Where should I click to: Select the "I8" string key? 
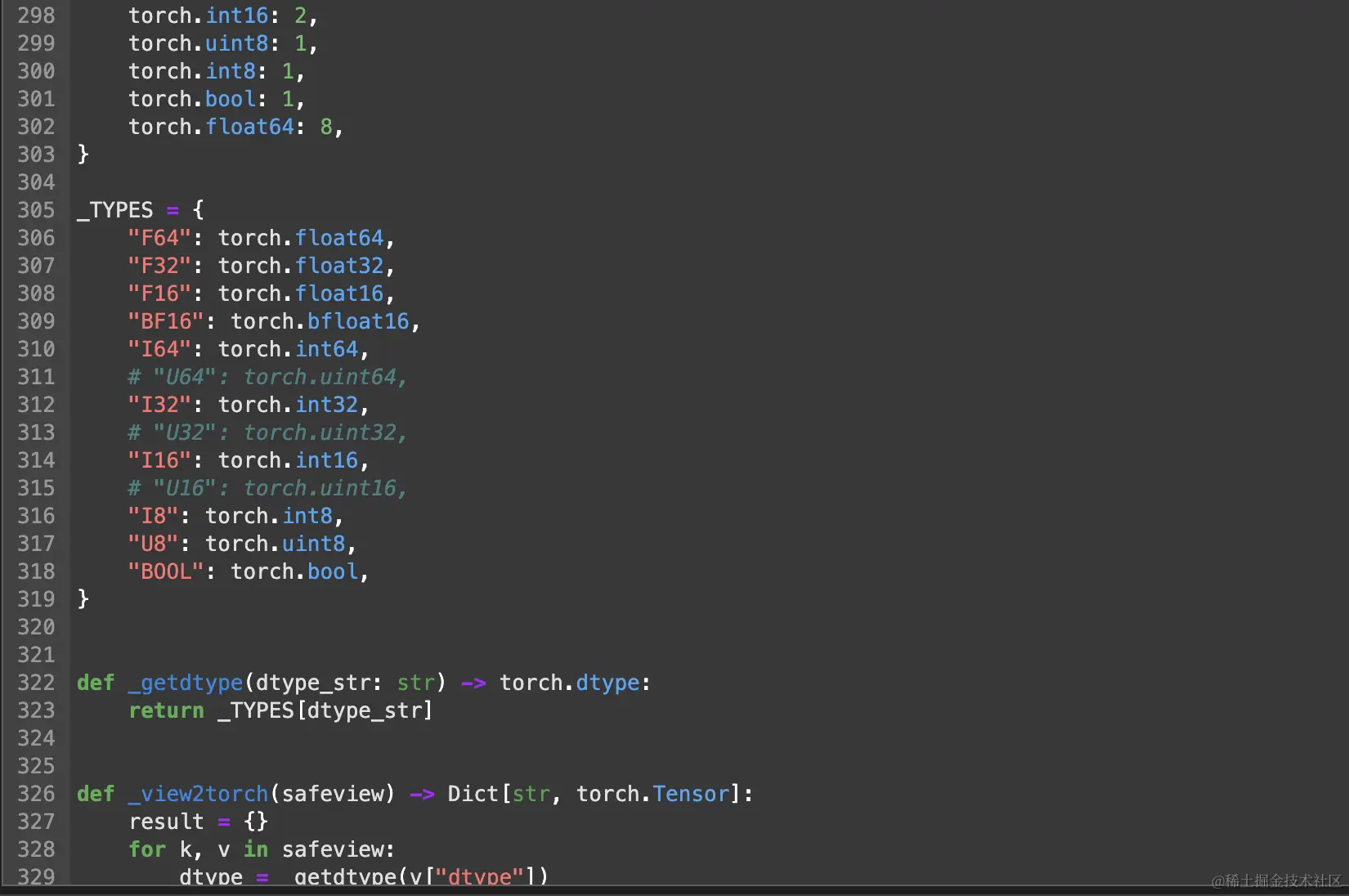[x=153, y=516]
